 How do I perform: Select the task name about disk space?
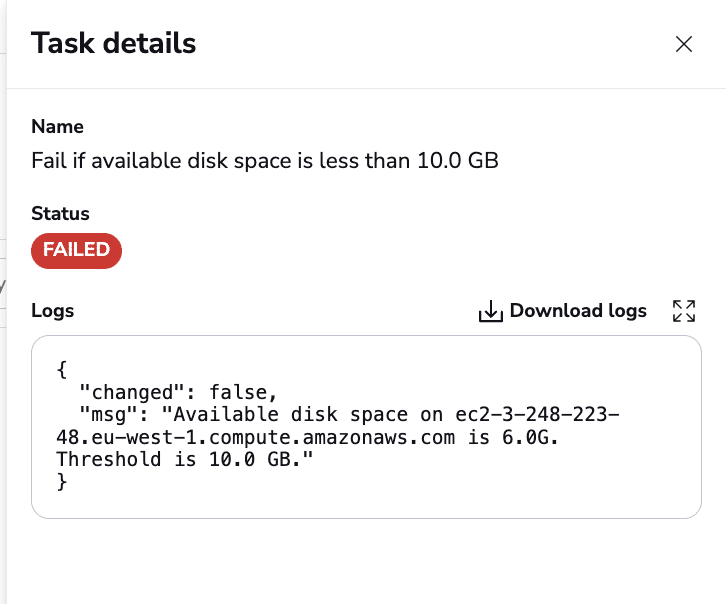(x=265, y=161)
